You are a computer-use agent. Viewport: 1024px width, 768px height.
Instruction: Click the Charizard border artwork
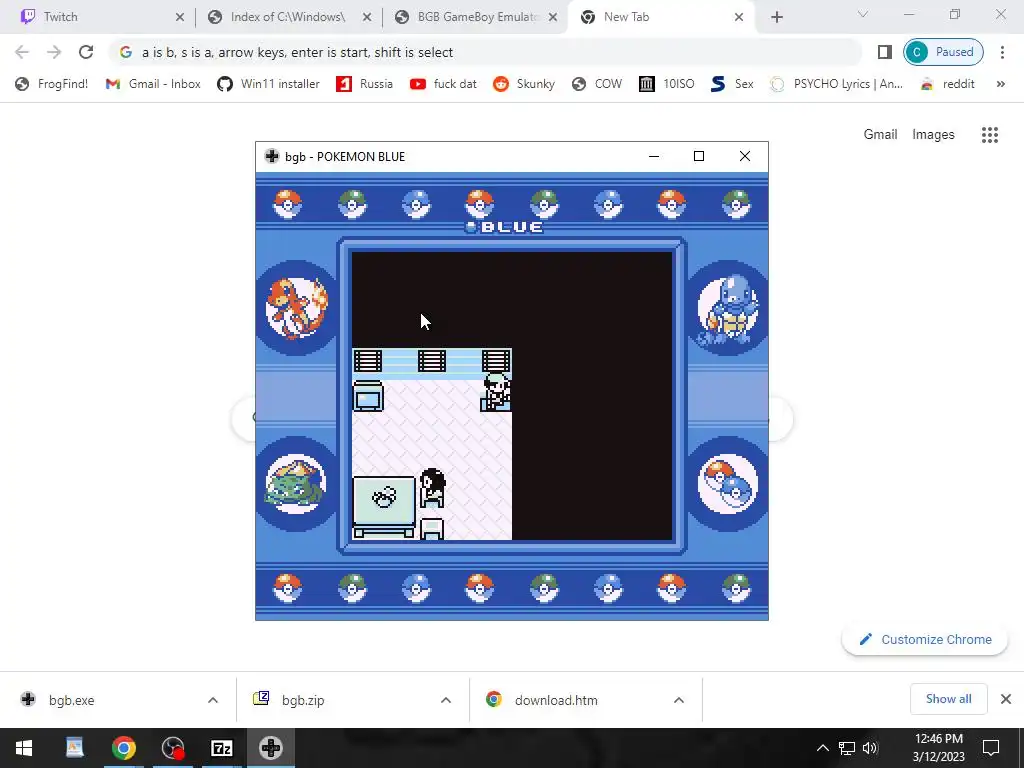click(x=296, y=308)
